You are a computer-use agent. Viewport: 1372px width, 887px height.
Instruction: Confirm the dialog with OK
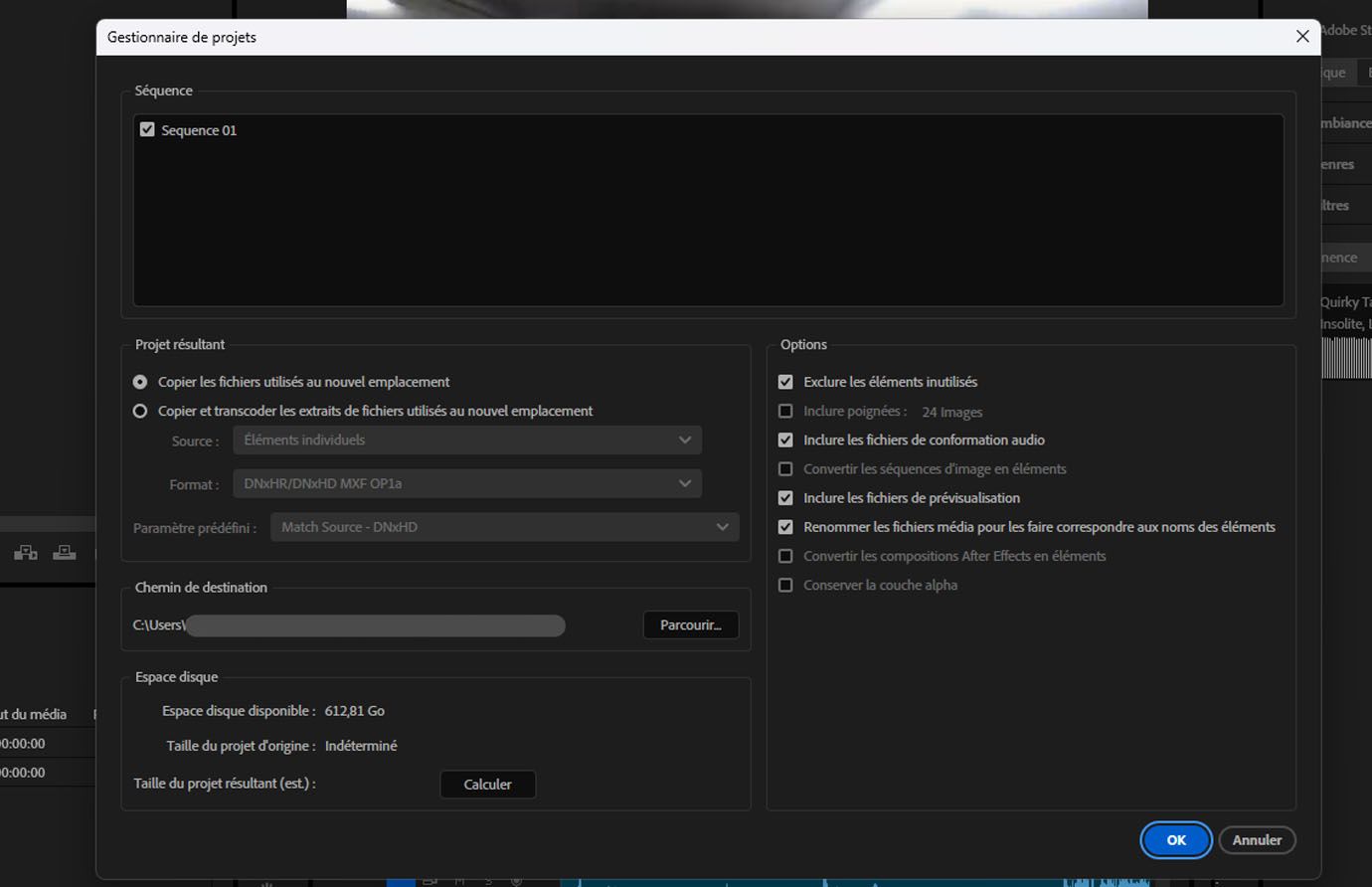(x=1176, y=840)
